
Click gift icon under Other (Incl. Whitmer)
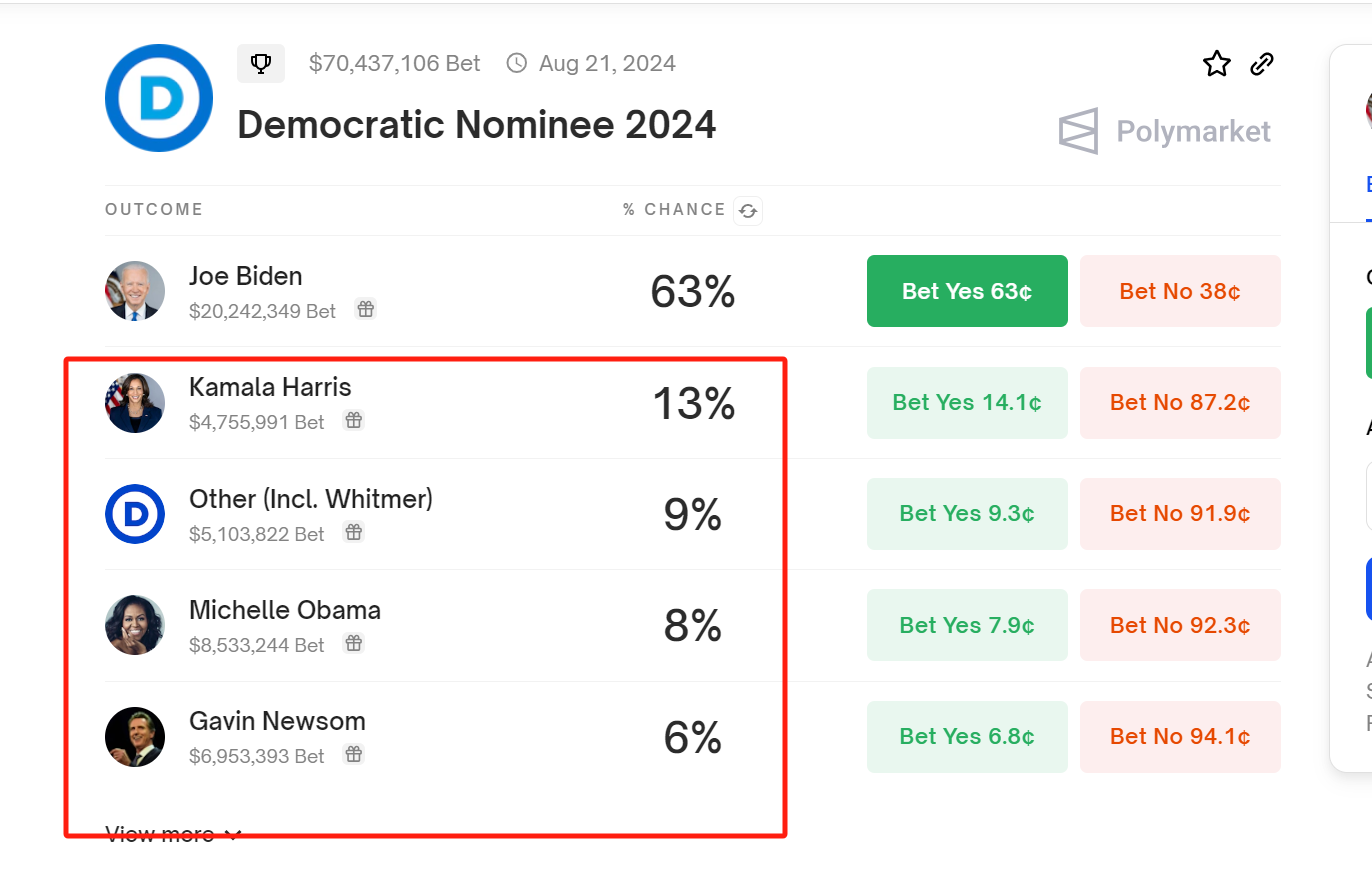point(353,533)
